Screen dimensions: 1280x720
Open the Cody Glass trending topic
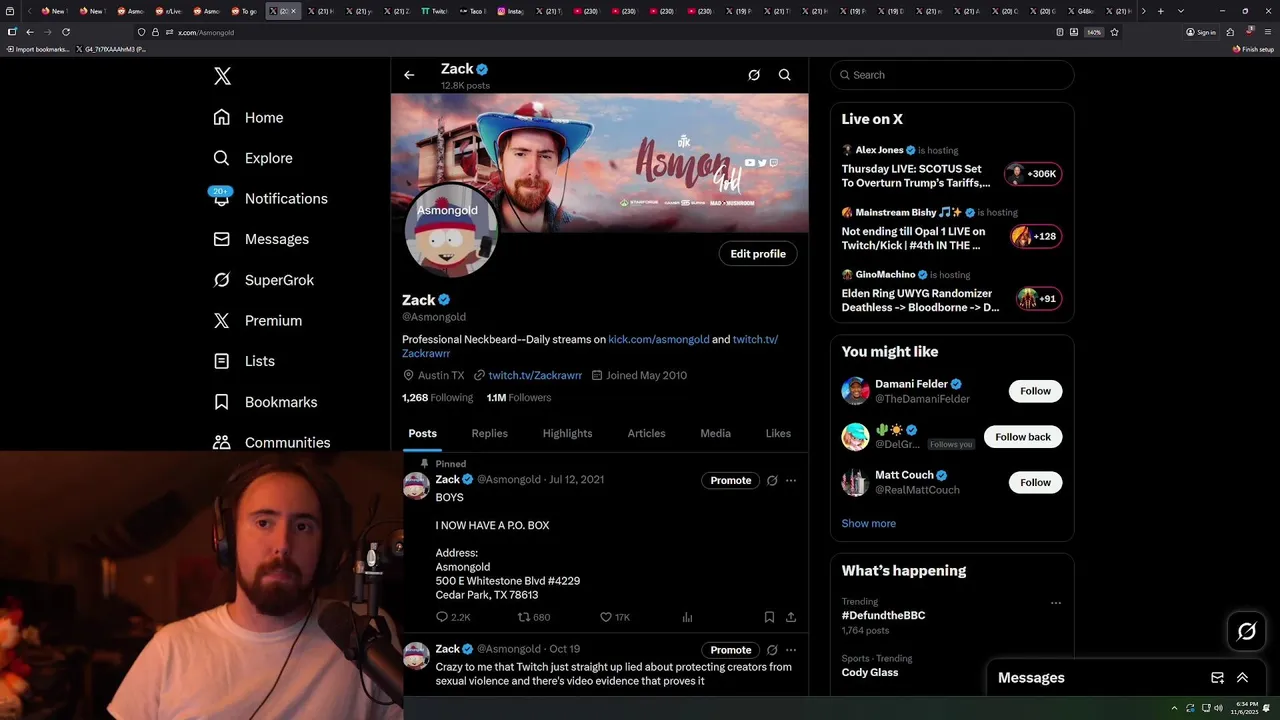(869, 673)
